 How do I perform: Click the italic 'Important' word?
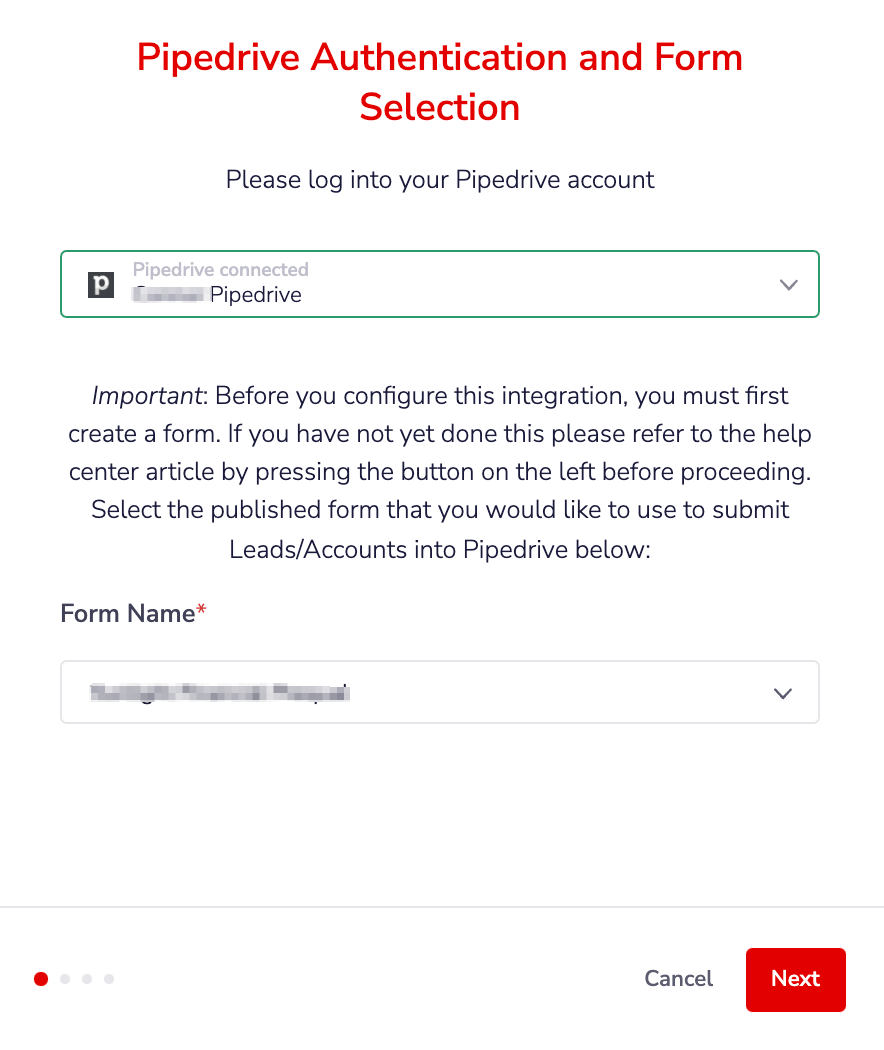(x=147, y=396)
